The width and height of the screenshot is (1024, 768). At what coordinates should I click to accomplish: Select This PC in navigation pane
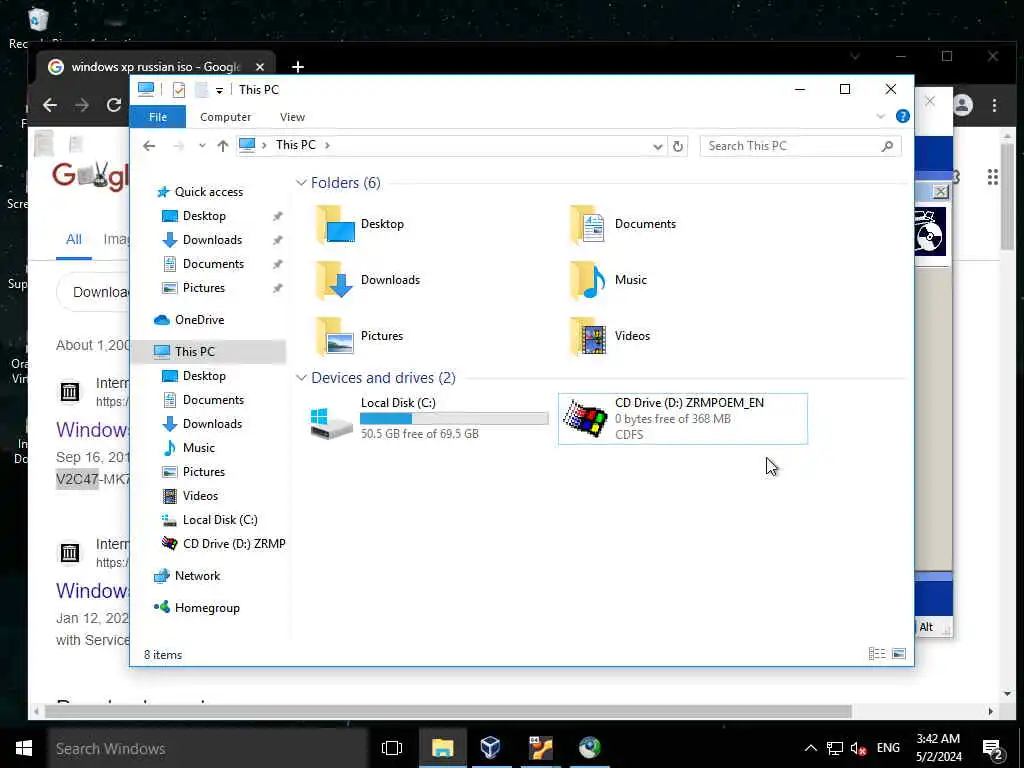tap(208, 352)
